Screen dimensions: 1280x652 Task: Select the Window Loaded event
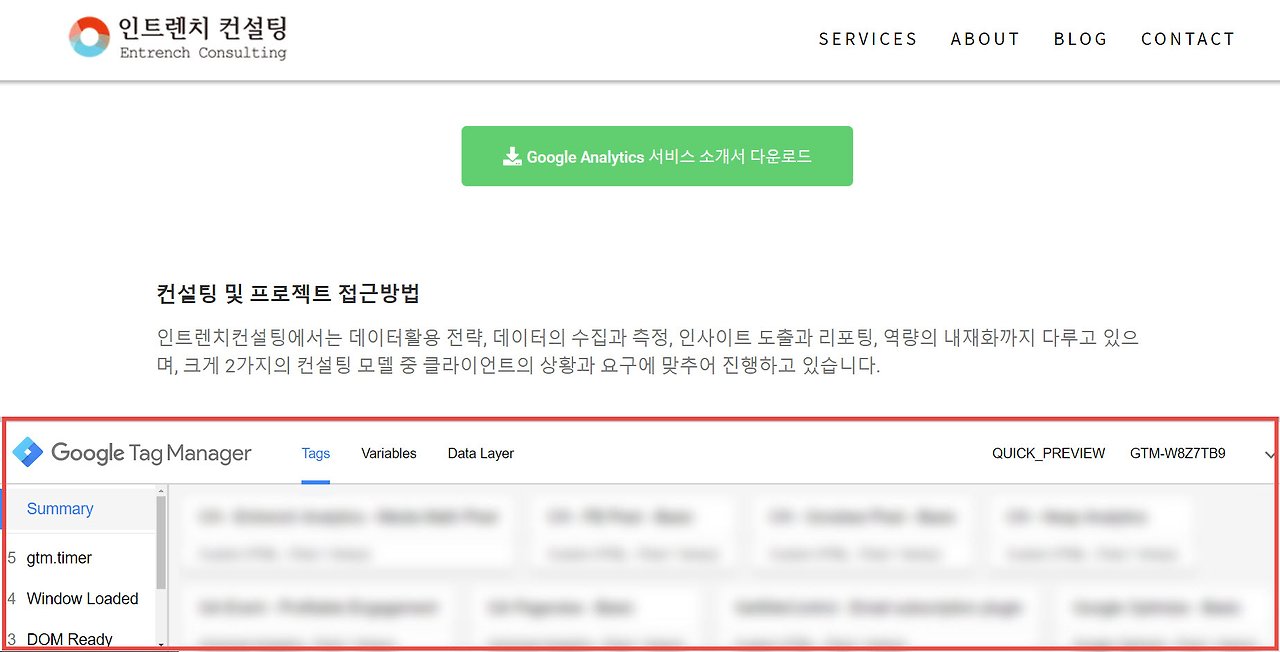(x=80, y=598)
